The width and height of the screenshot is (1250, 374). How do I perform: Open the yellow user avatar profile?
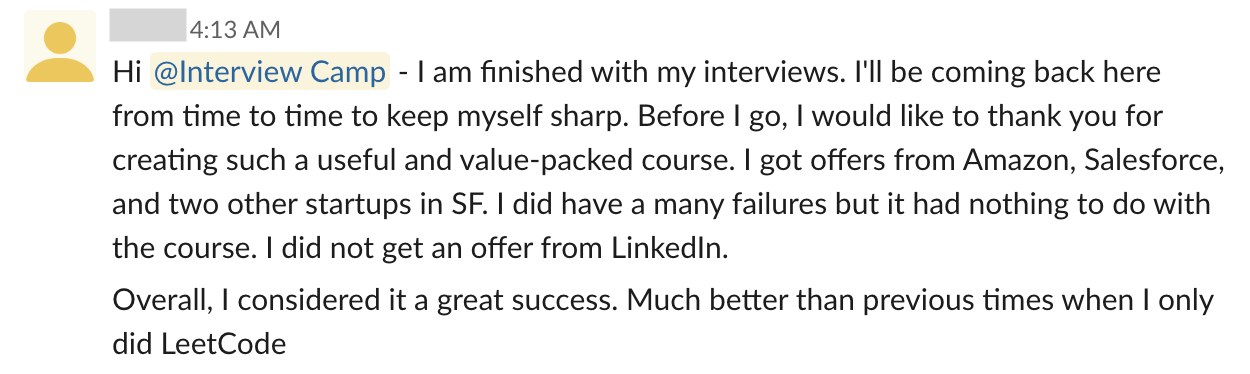point(60,46)
